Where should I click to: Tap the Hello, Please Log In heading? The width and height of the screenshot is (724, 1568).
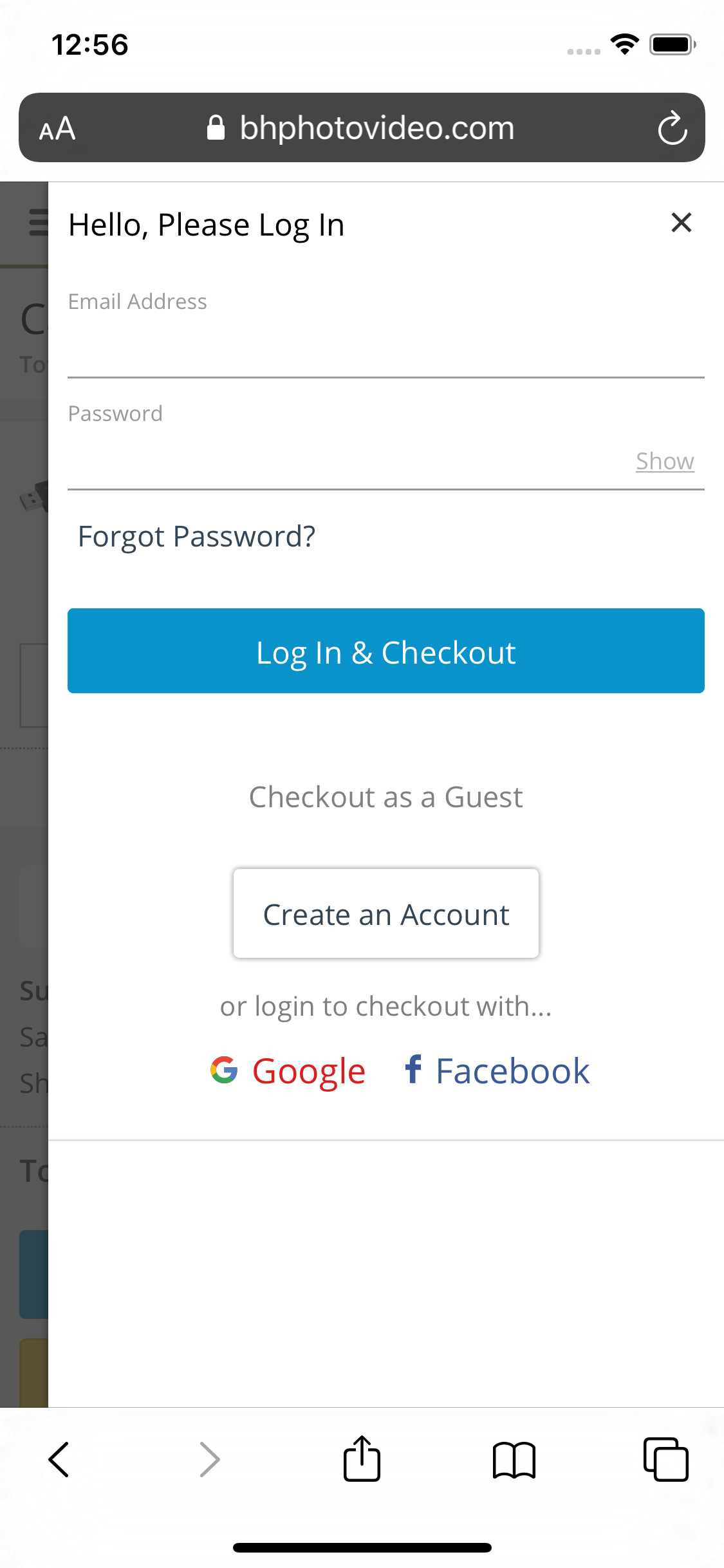click(206, 225)
